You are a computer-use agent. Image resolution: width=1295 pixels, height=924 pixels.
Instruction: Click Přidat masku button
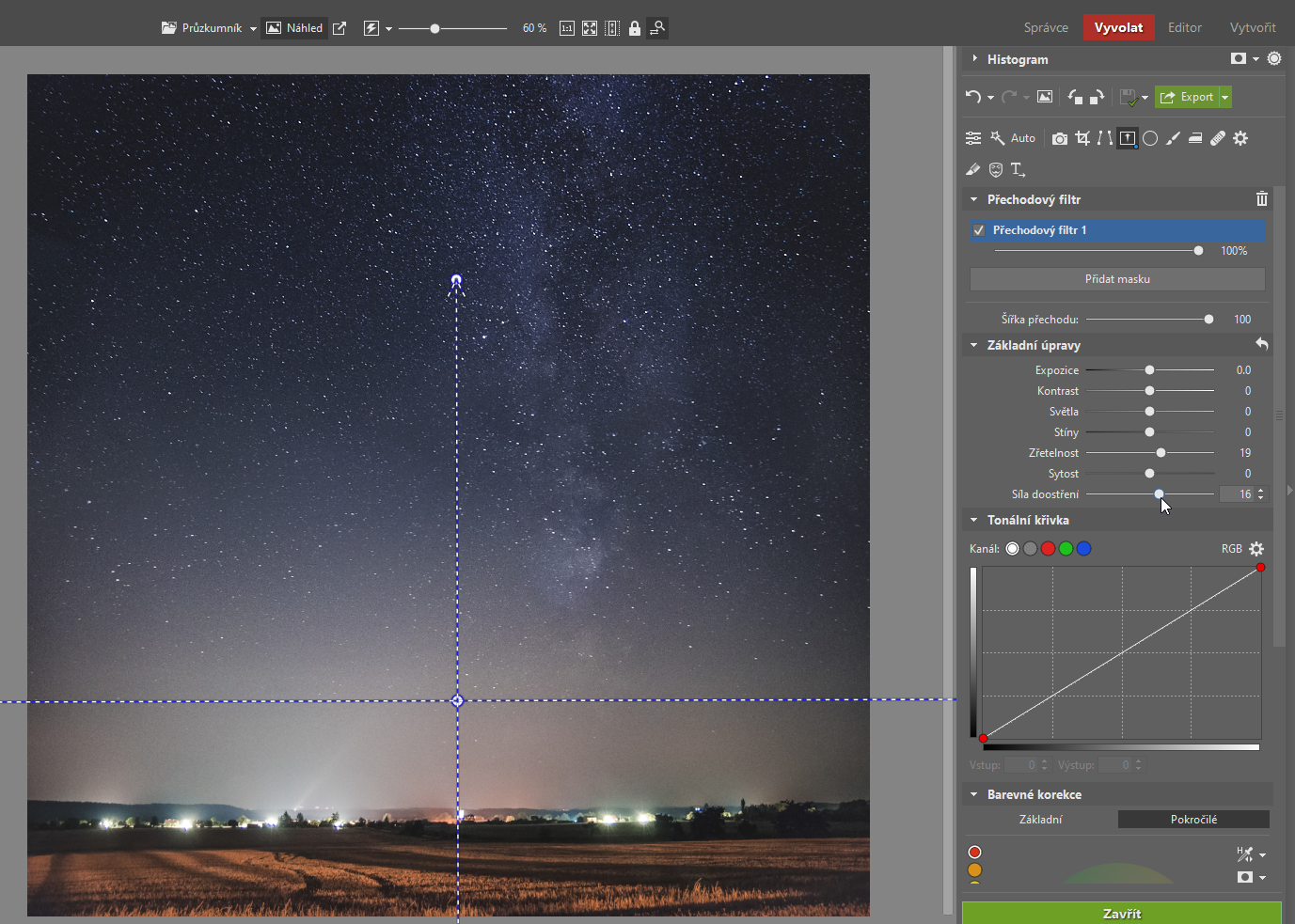[x=1117, y=279]
